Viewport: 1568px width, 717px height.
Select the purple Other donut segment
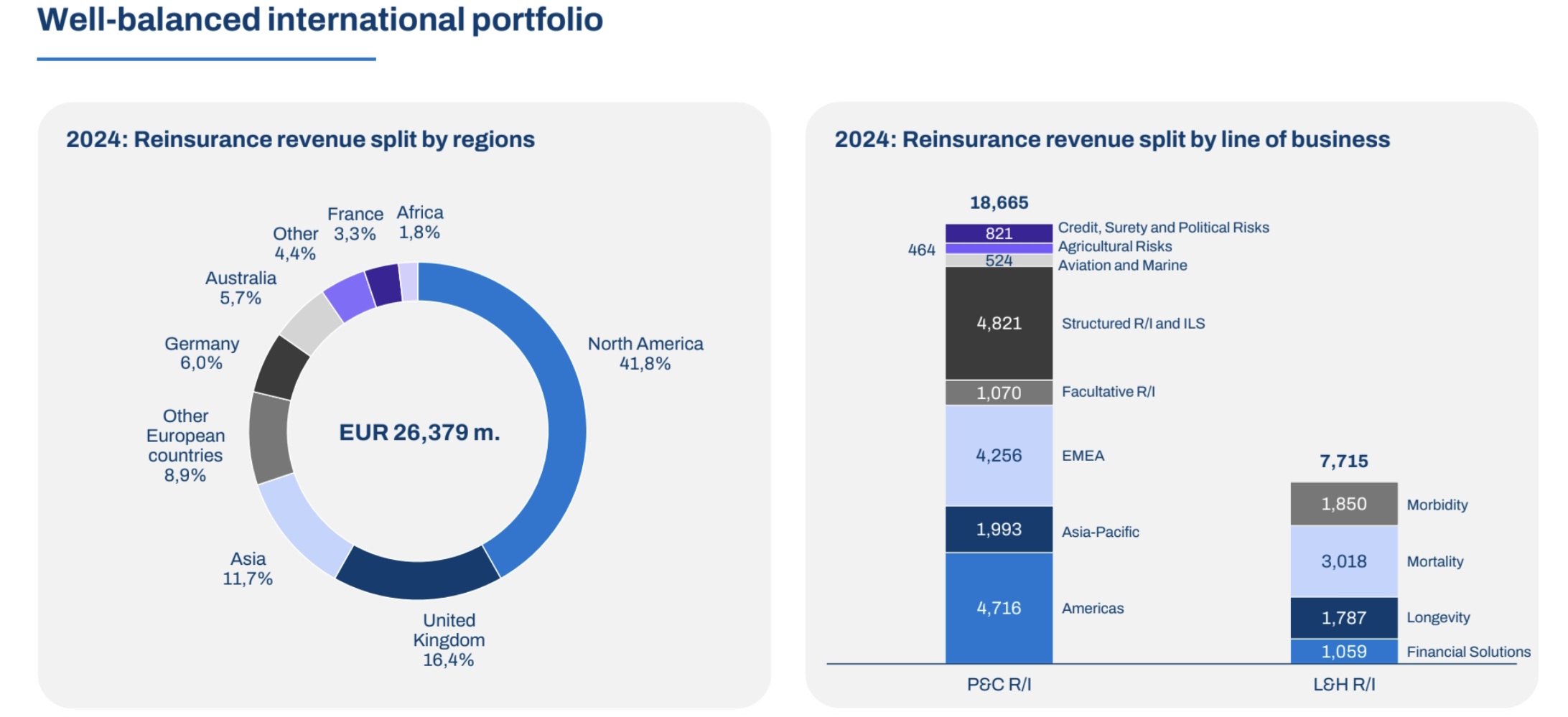pyautogui.click(x=350, y=296)
